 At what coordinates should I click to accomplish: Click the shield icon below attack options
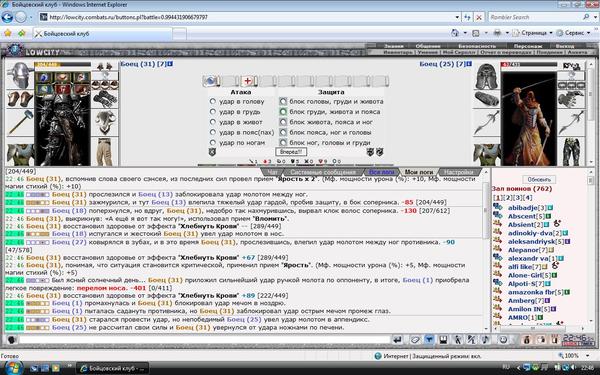pos(212,152)
